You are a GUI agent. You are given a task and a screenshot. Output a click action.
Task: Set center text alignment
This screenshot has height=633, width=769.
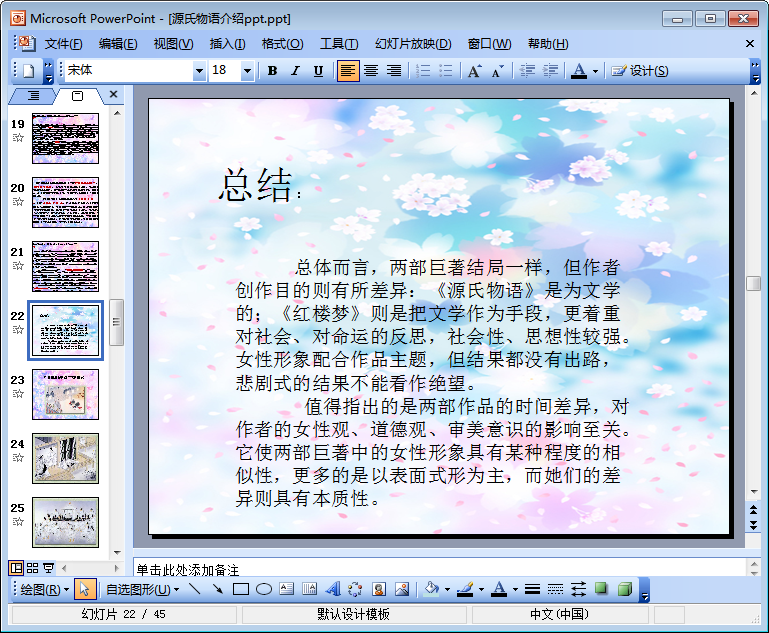[371, 71]
